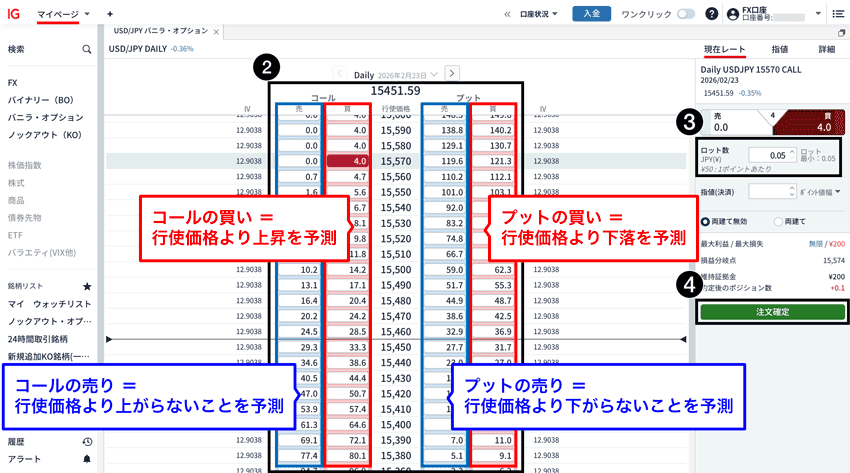Click call buy 33.3 at strike 15,450
Viewport: 850px width, 473px height.
[347, 347]
